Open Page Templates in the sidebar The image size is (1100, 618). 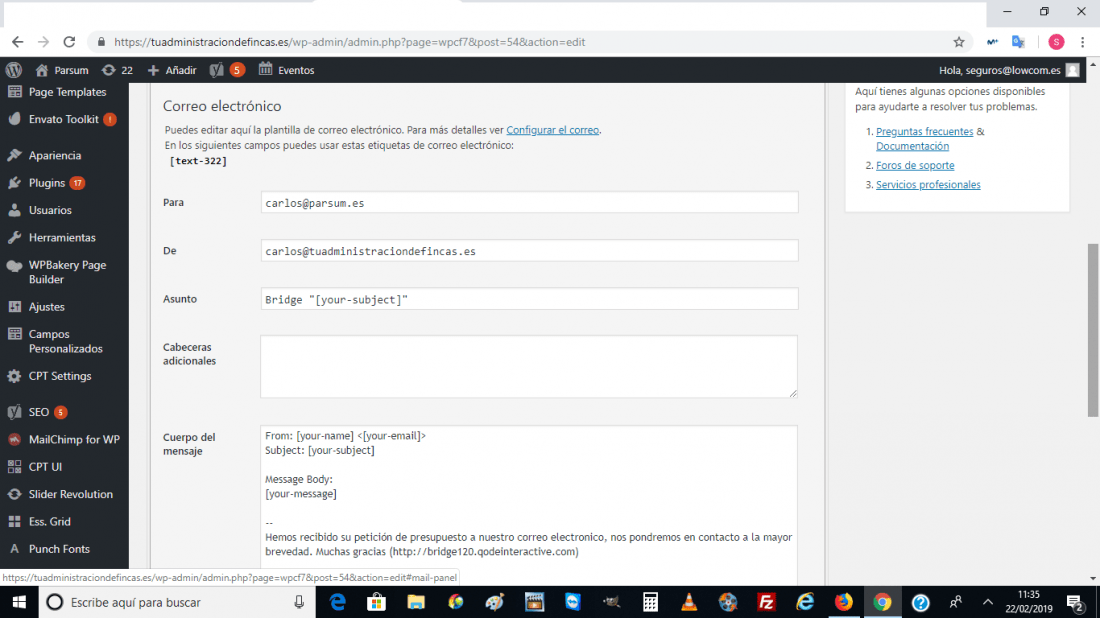coord(65,92)
